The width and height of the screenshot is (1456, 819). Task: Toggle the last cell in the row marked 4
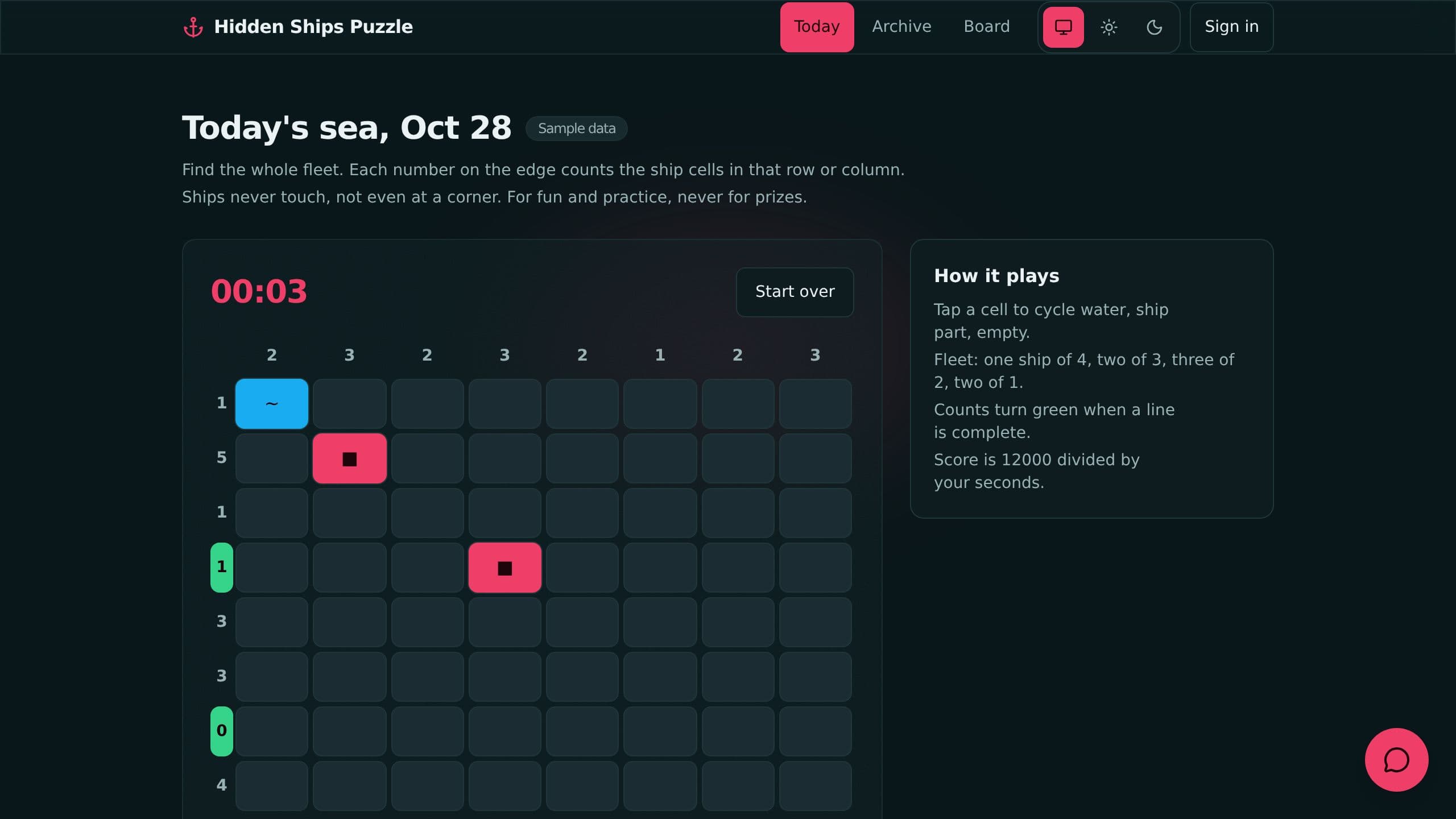[x=815, y=785]
